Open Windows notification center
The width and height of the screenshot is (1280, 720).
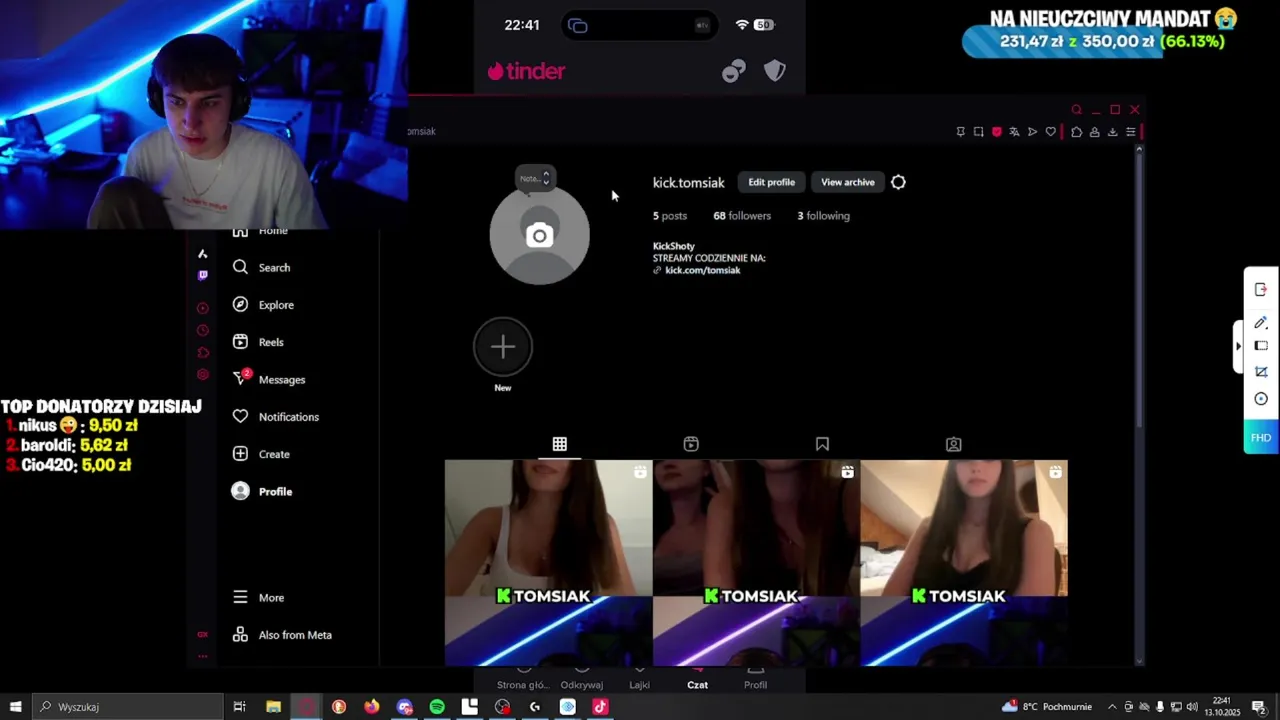(x=1258, y=707)
